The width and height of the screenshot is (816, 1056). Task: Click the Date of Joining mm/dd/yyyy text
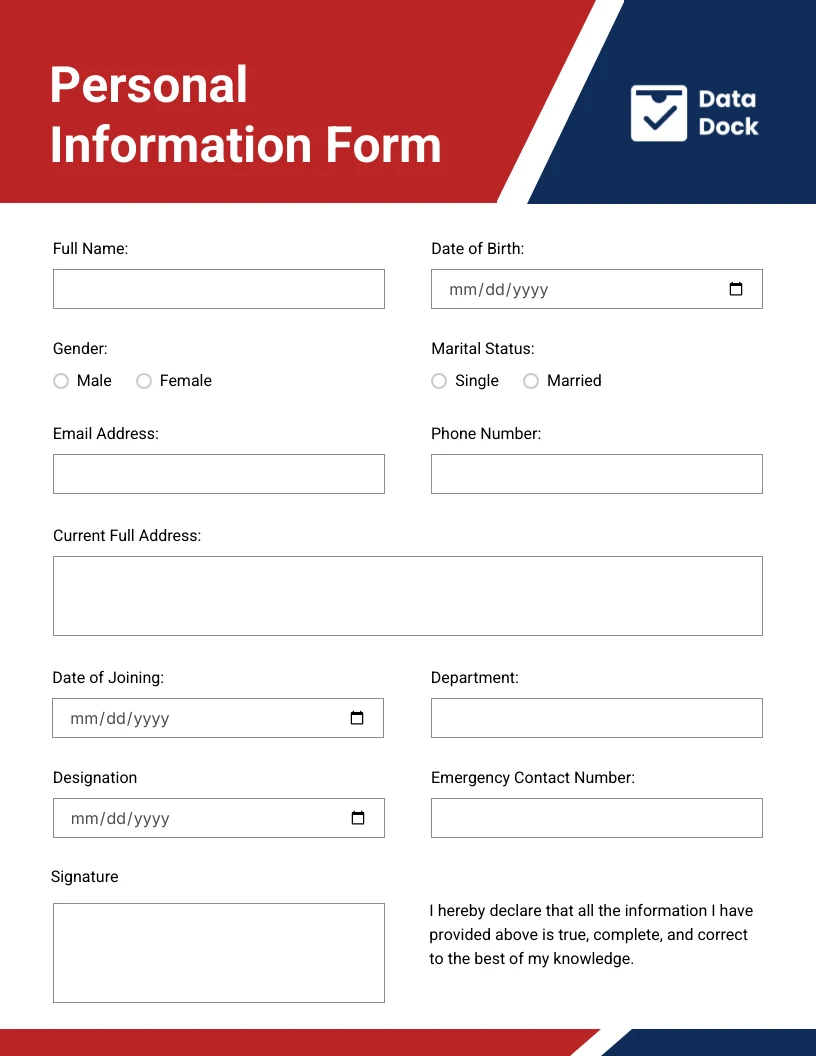pyautogui.click(x=120, y=719)
